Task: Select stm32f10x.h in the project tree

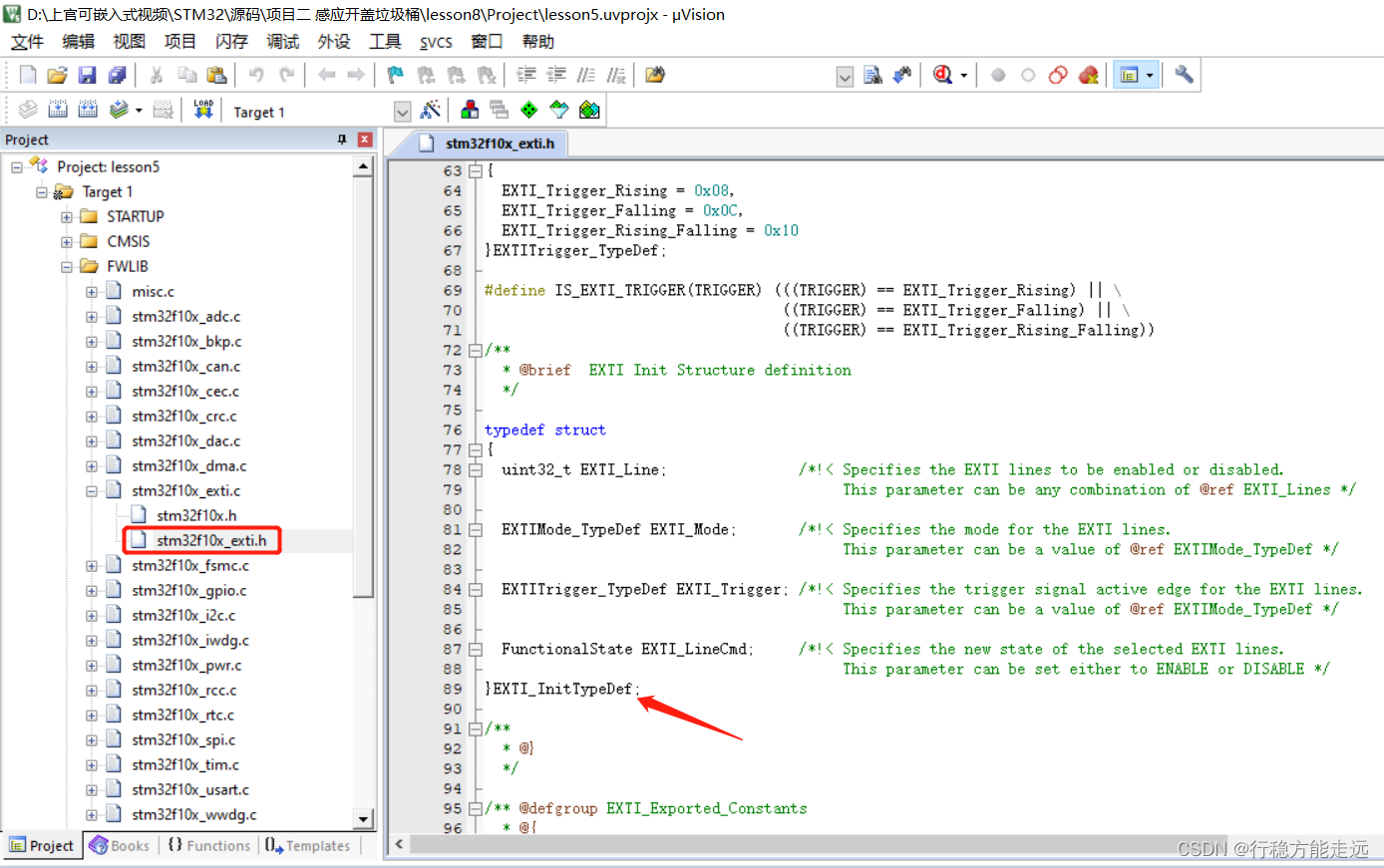Action: click(195, 515)
